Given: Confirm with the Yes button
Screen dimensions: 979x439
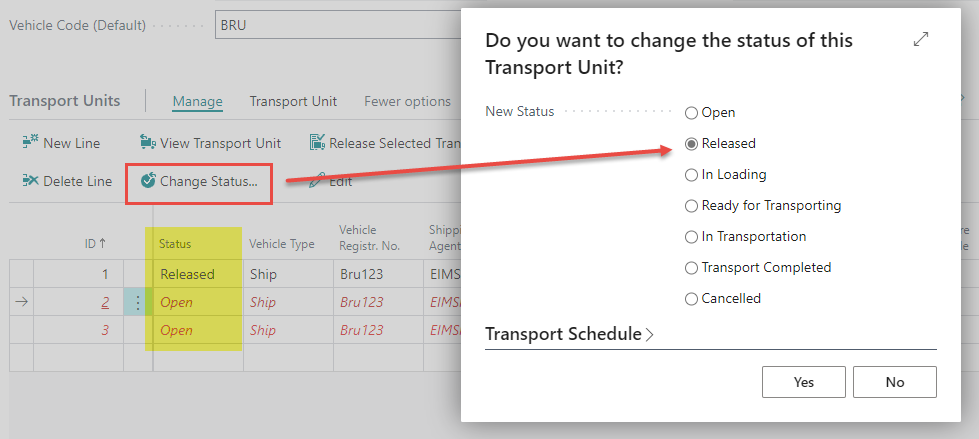Looking at the screenshot, I should pos(803,382).
